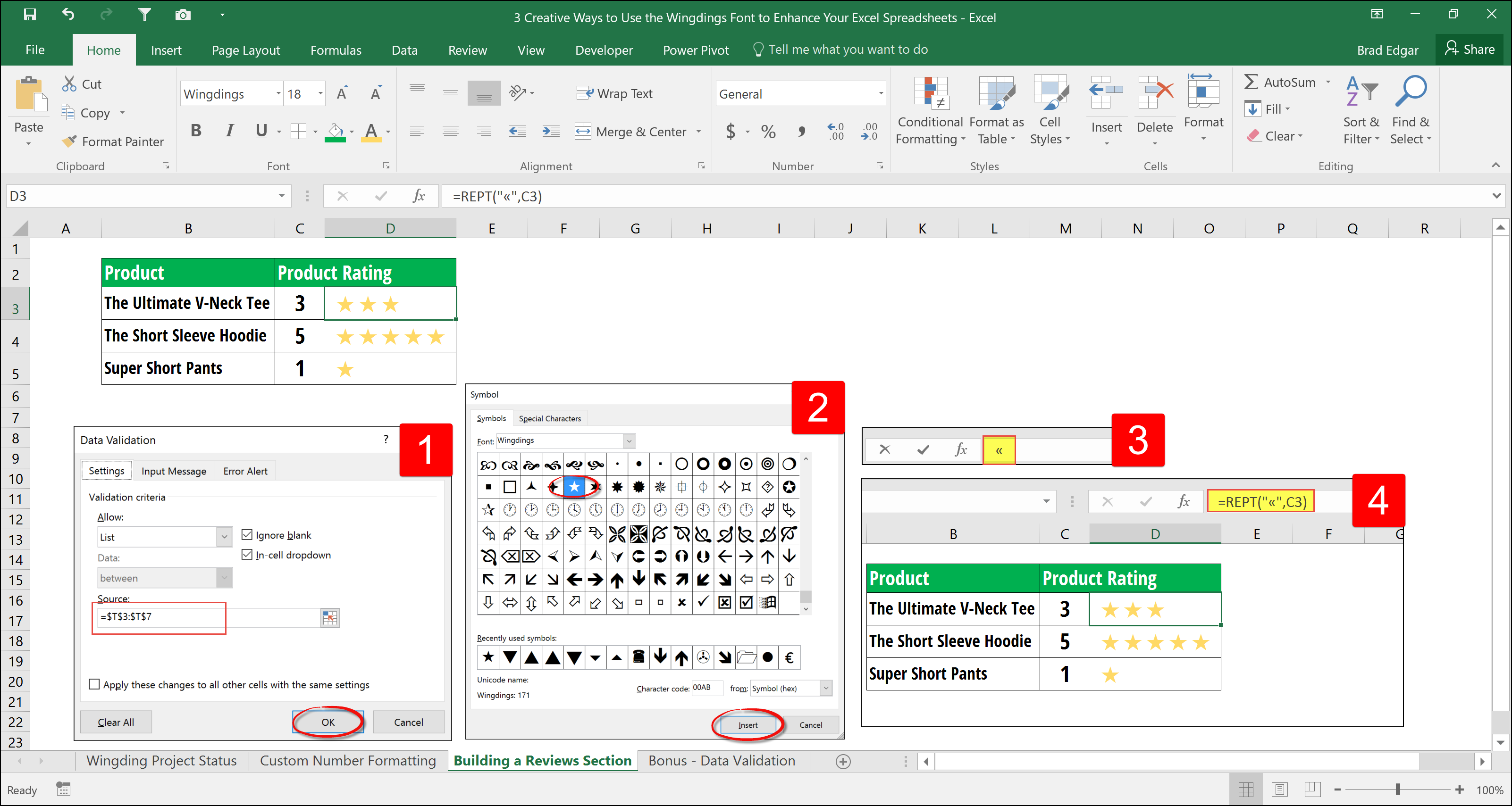Open the Wingdings font name dropdown
Viewport: 1512px width, 806px height.
click(x=278, y=94)
